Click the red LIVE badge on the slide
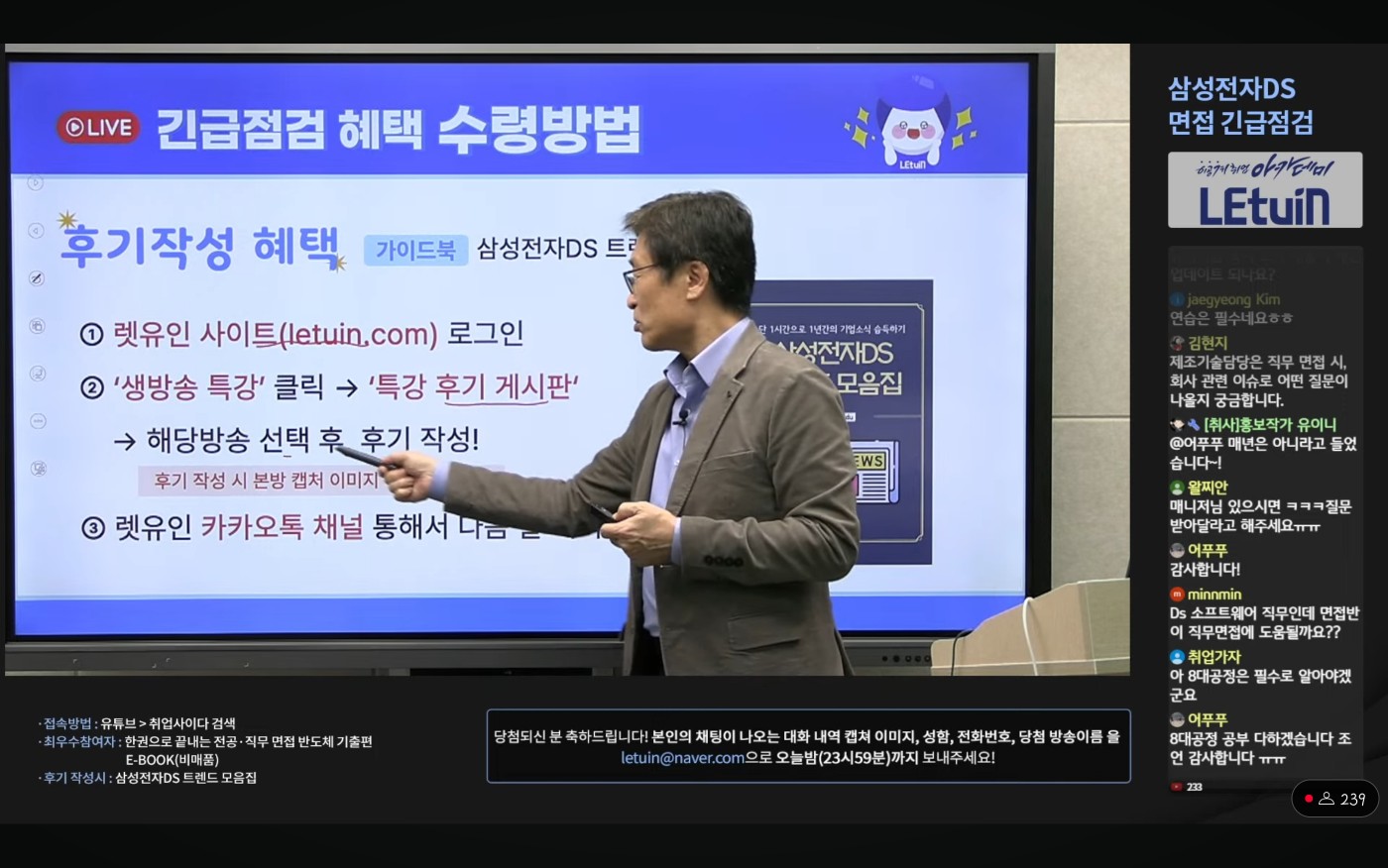The image size is (1388, 868). coord(97,127)
